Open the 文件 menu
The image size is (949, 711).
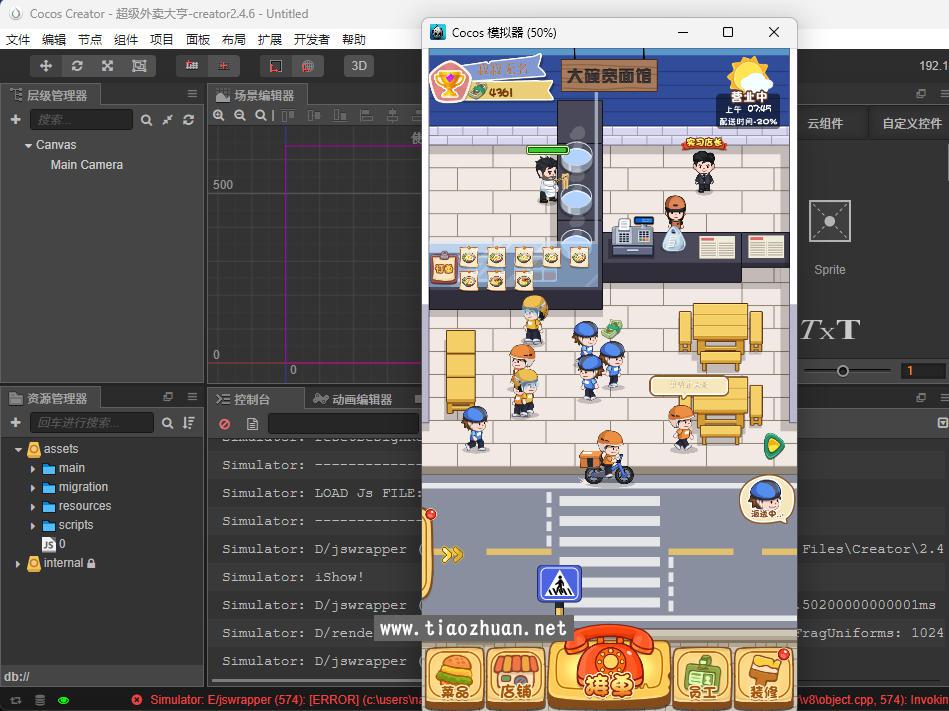point(18,39)
